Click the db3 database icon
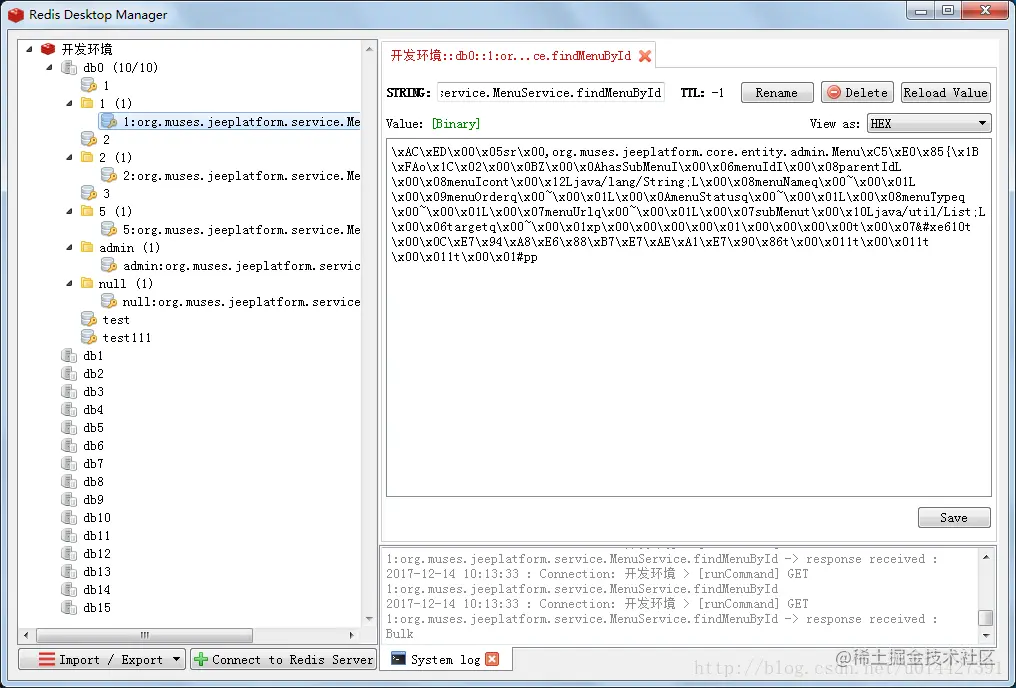1016x688 pixels. pyautogui.click(x=69, y=391)
